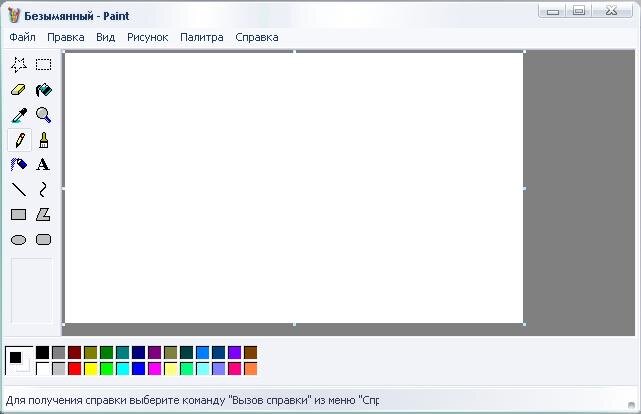Pick the Curve tool

(43, 189)
